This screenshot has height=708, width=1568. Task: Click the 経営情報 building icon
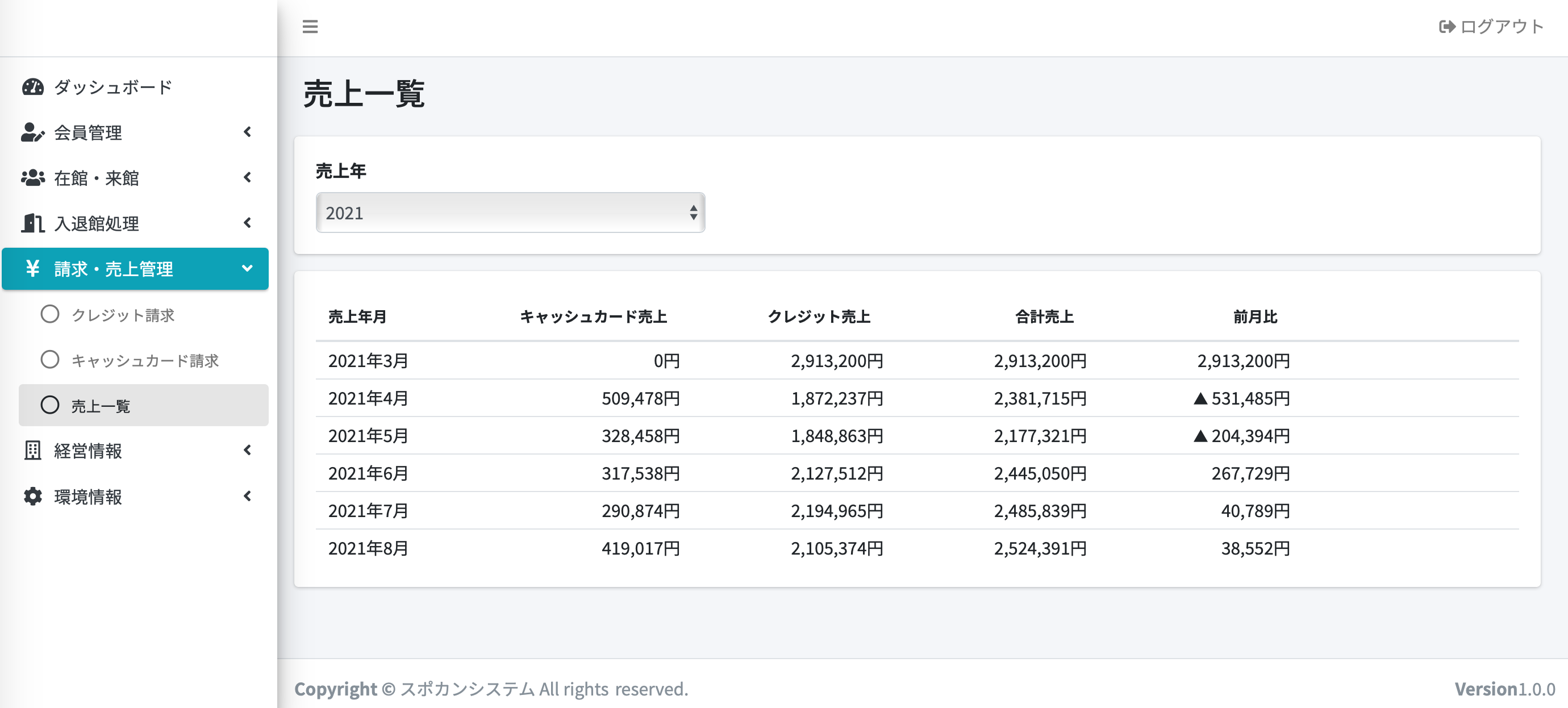[33, 451]
